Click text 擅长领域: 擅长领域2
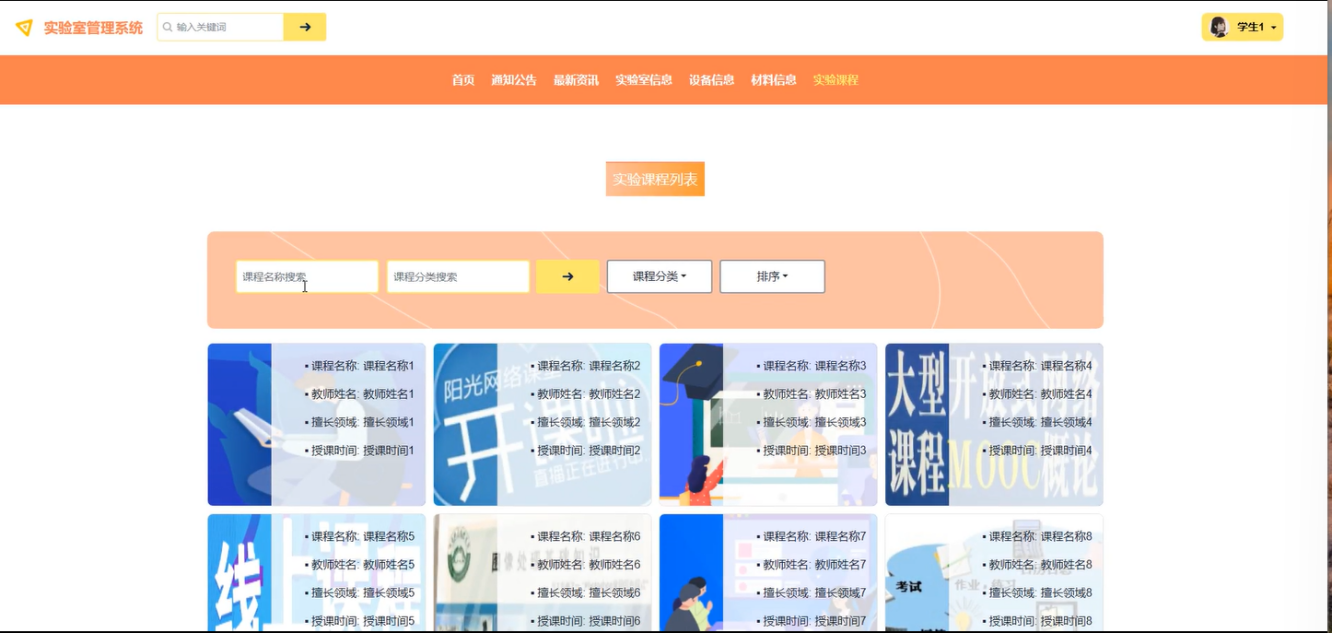This screenshot has height=633, width=1332. [588, 422]
